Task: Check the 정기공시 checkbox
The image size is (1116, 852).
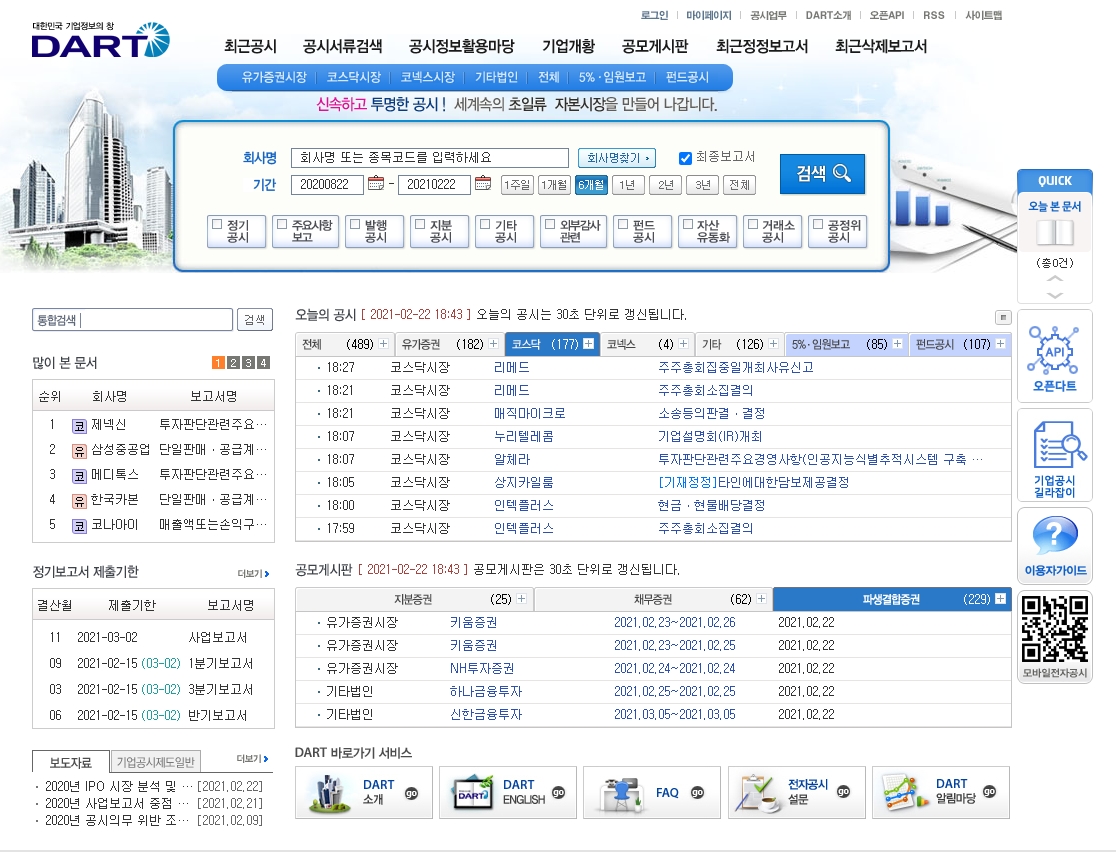Action: [x=218, y=224]
